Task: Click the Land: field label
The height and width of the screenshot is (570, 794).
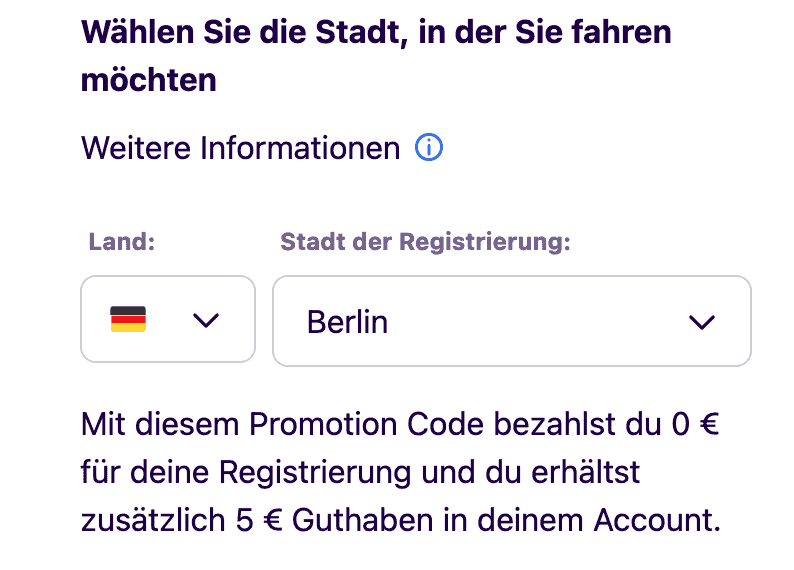Action: pos(122,242)
